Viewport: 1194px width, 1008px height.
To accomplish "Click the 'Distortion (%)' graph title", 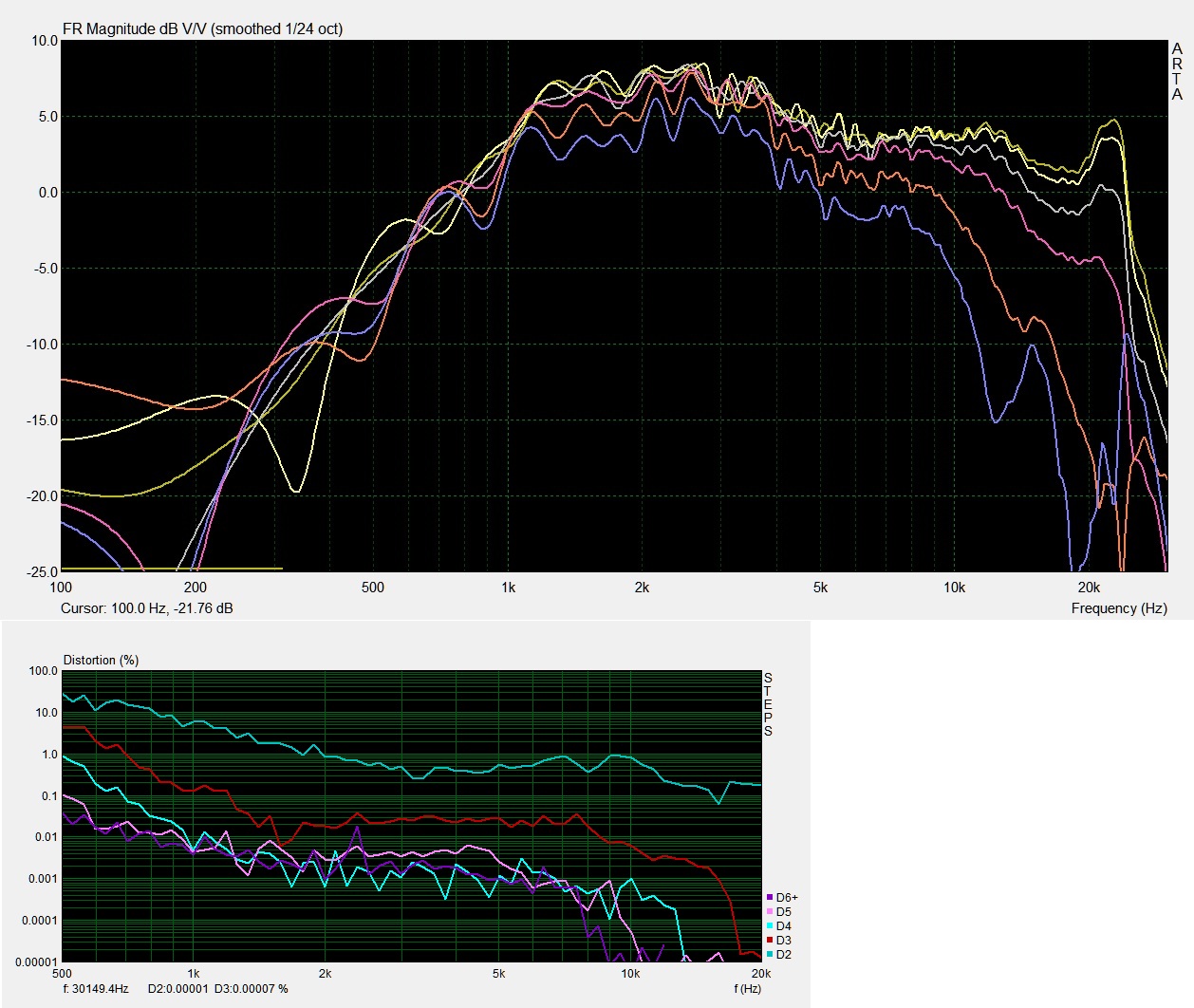I will tap(101, 660).
